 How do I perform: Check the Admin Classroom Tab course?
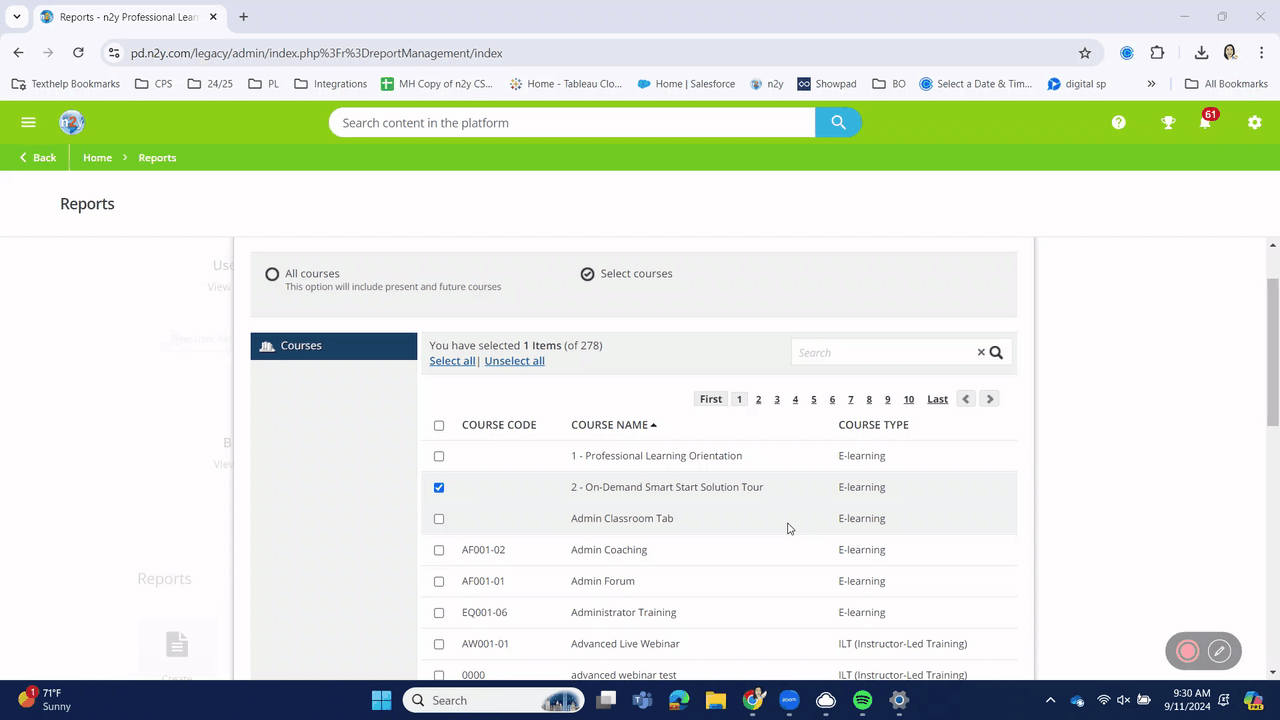(x=439, y=519)
